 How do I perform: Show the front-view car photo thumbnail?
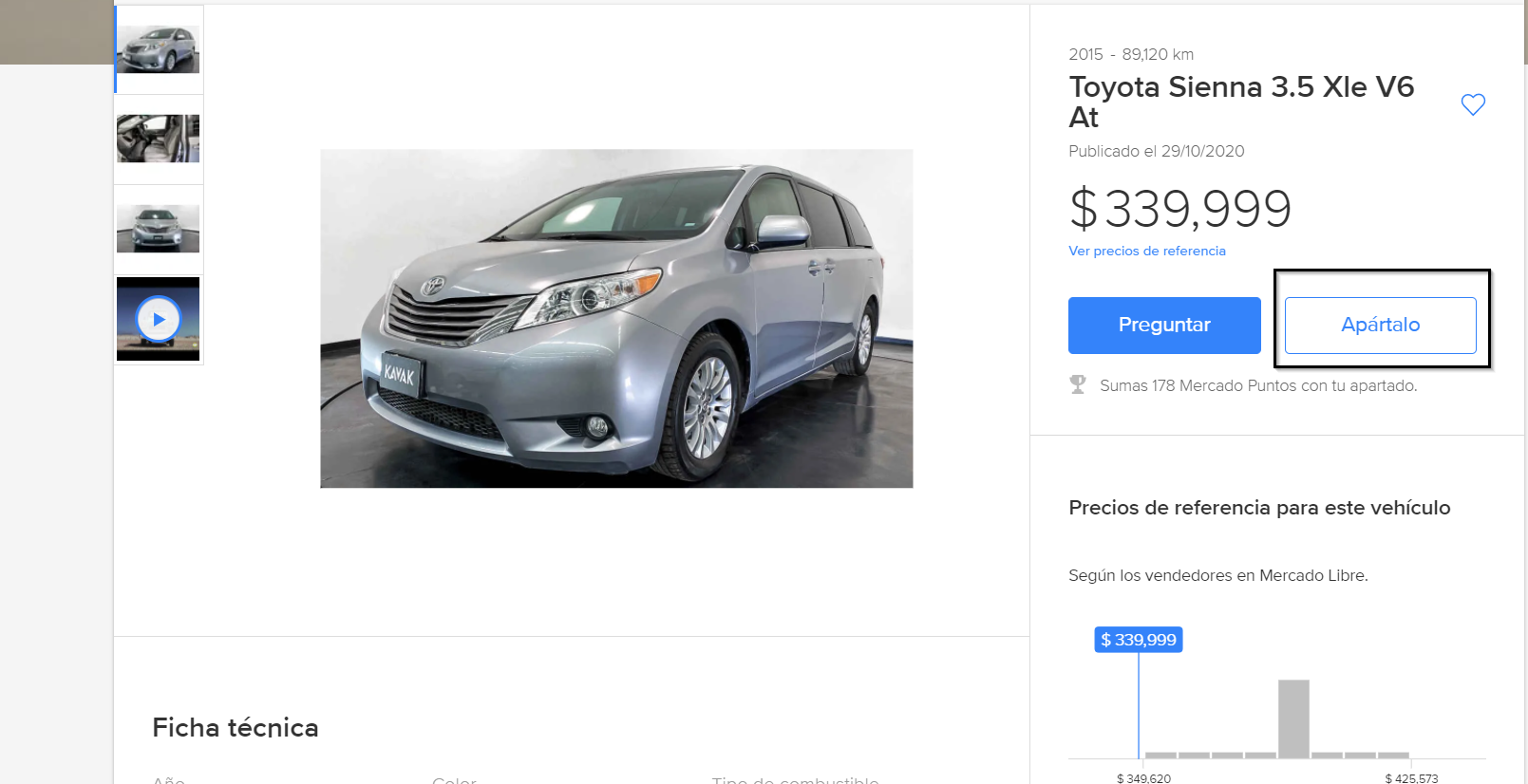pyautogui.click(x=159, y=229)
